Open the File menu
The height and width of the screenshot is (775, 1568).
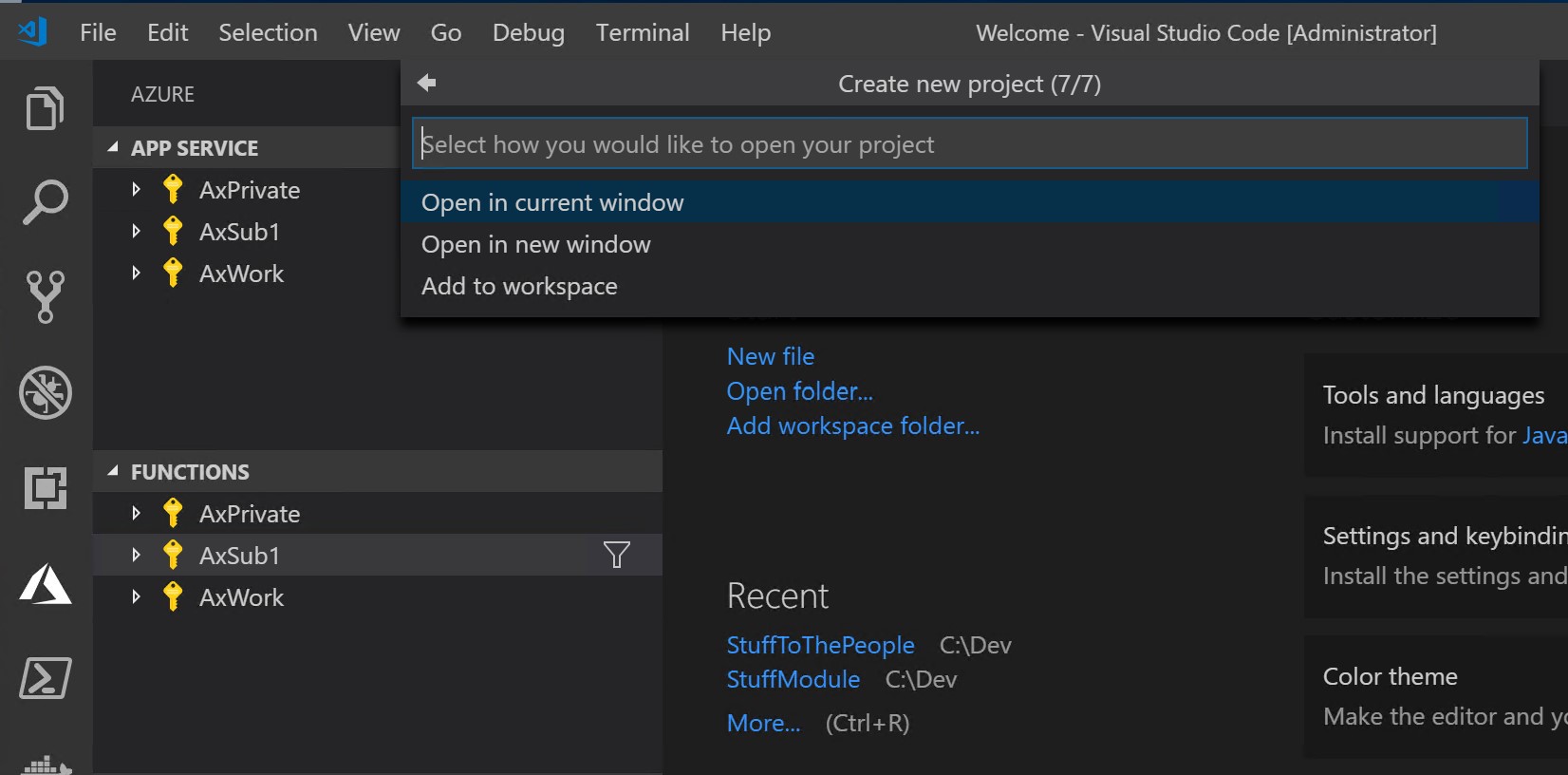coord(98,32)
